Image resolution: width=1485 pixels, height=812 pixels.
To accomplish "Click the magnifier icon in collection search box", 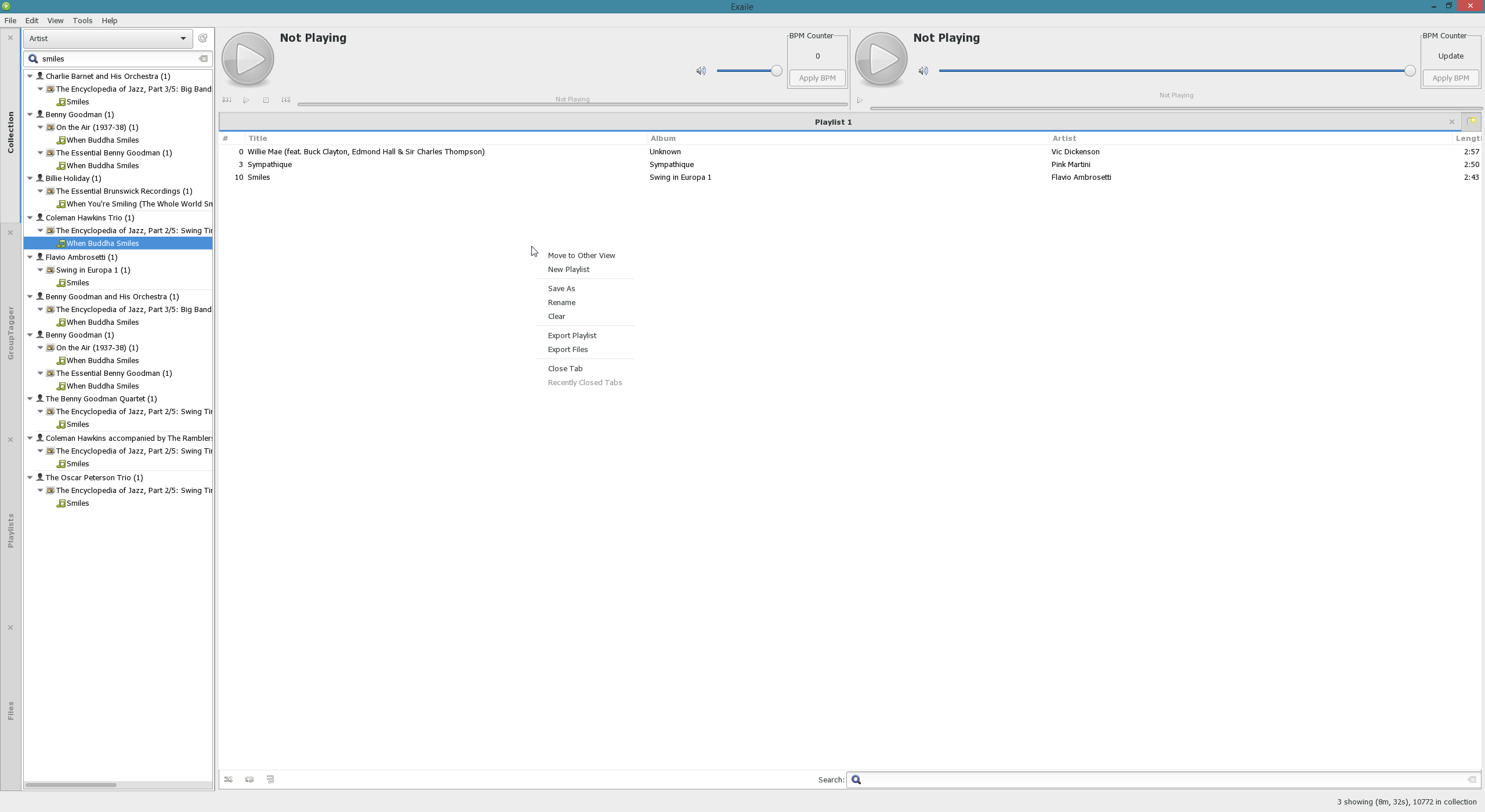I will pyautogui.click(x=33, y=59).
